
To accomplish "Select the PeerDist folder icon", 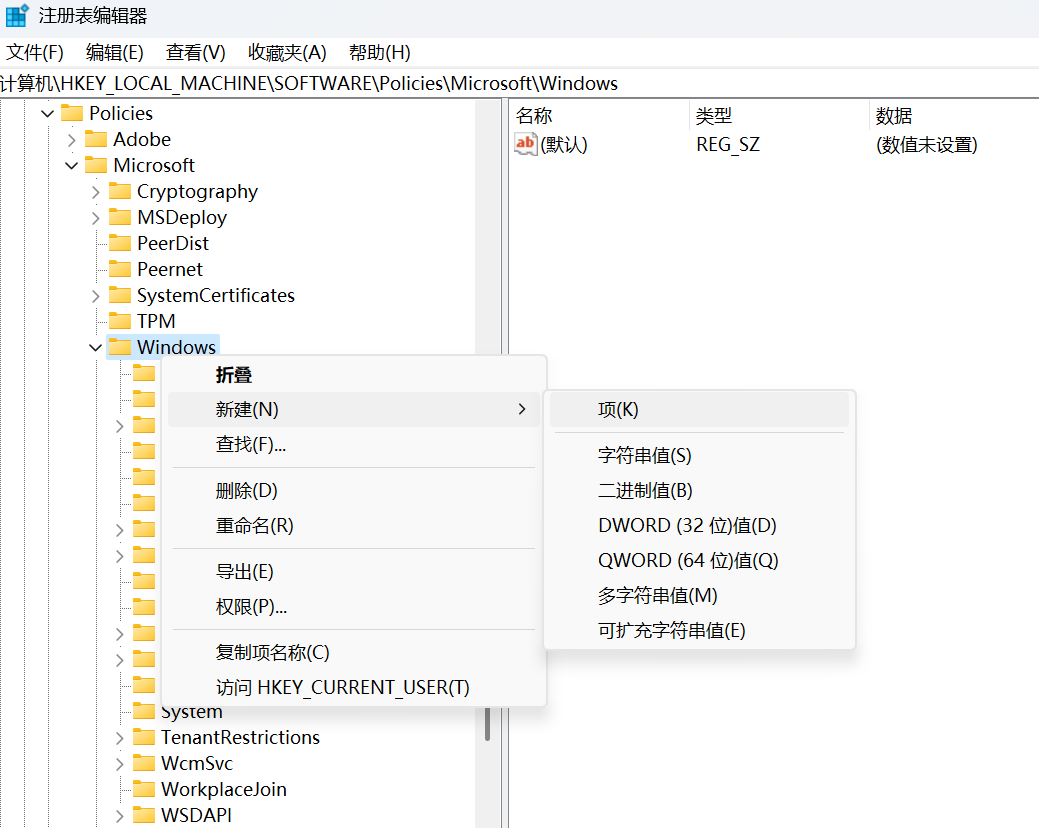I will coord(120,243).
